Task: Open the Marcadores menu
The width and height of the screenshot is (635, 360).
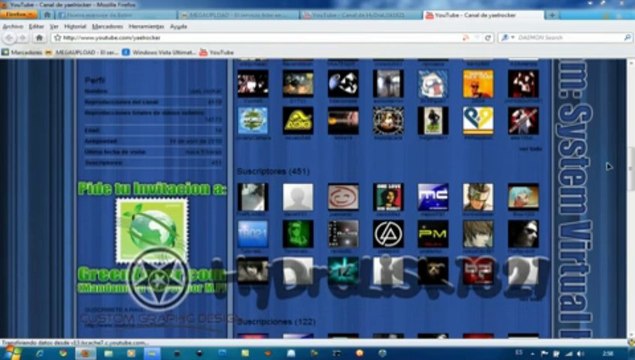Action: [x=107, y=26]
